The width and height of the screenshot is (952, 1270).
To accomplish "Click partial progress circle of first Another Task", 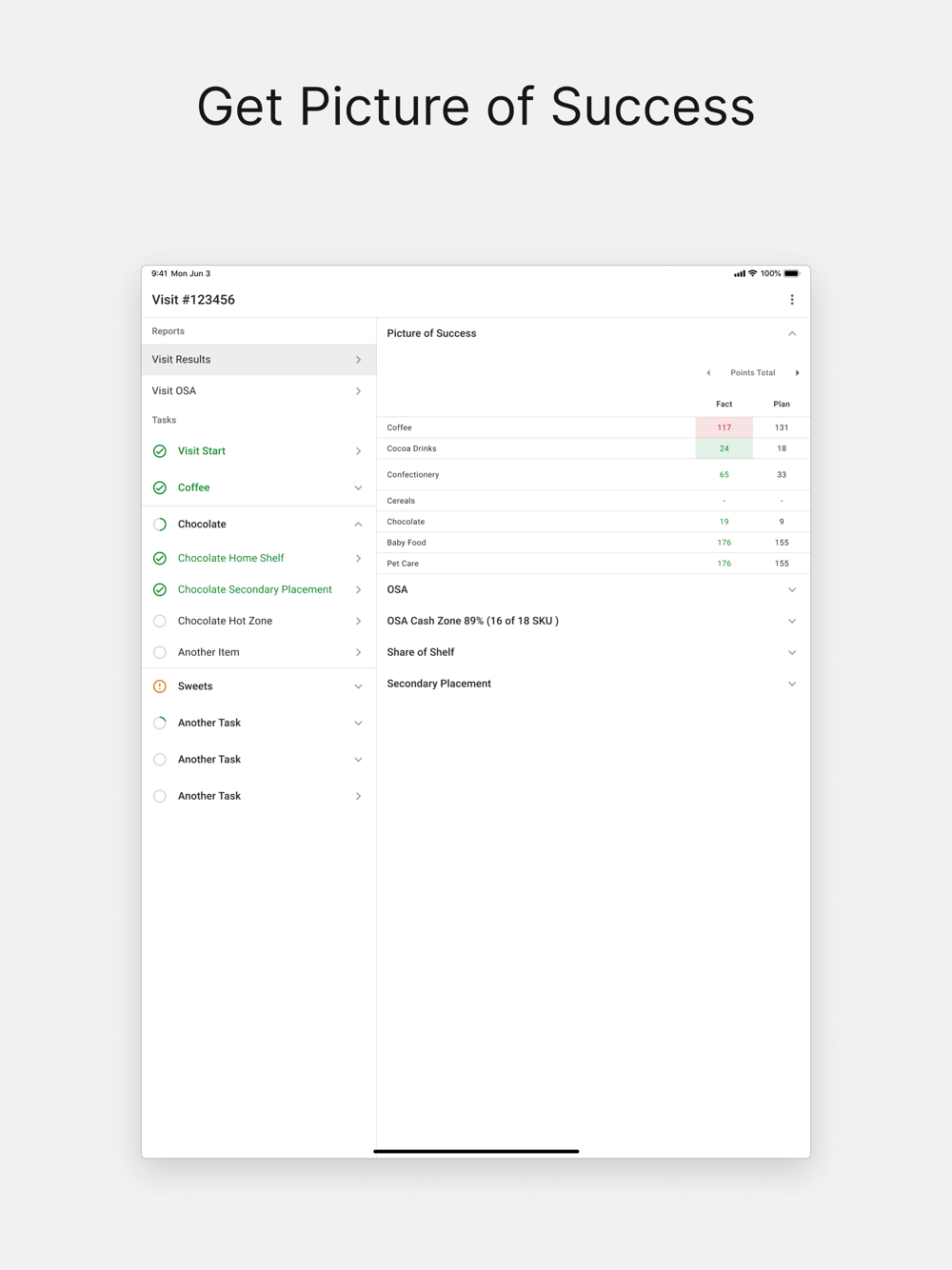I will click(160, 723).
